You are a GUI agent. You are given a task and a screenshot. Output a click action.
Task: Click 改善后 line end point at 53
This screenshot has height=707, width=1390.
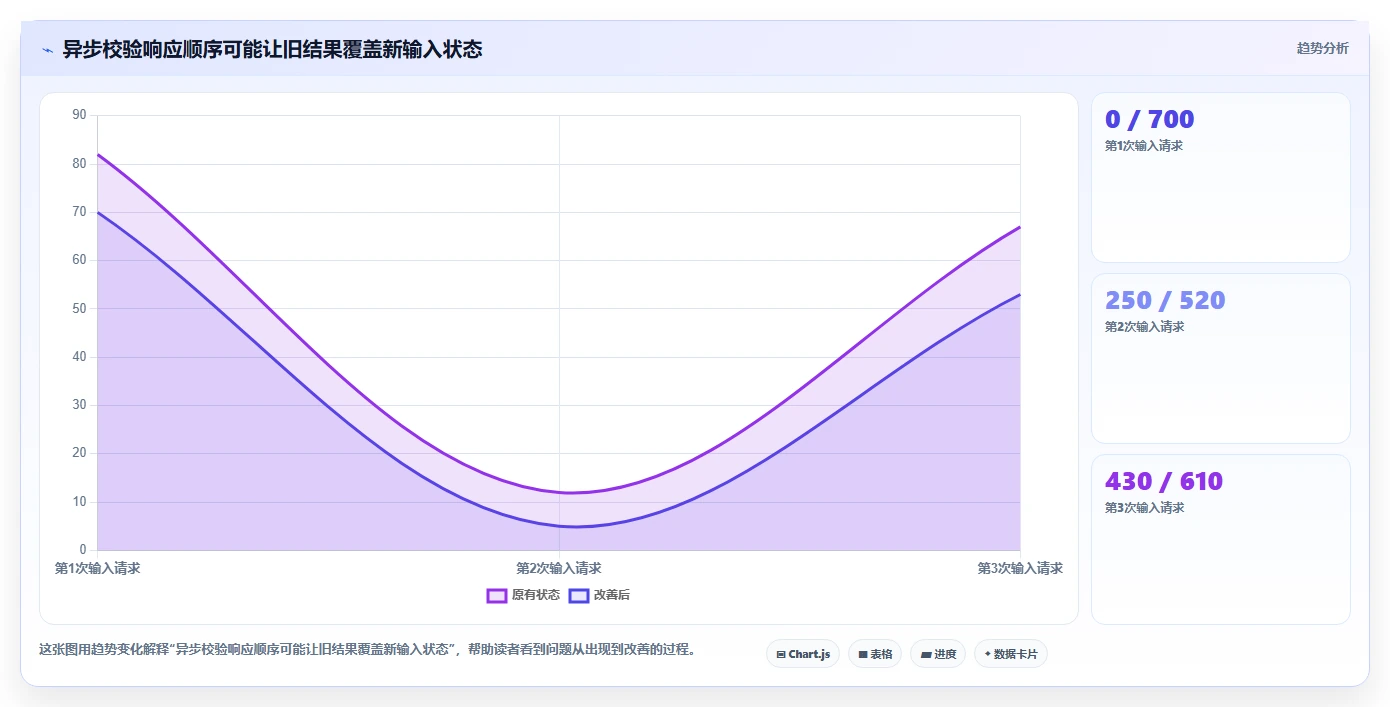(1020, 294)
